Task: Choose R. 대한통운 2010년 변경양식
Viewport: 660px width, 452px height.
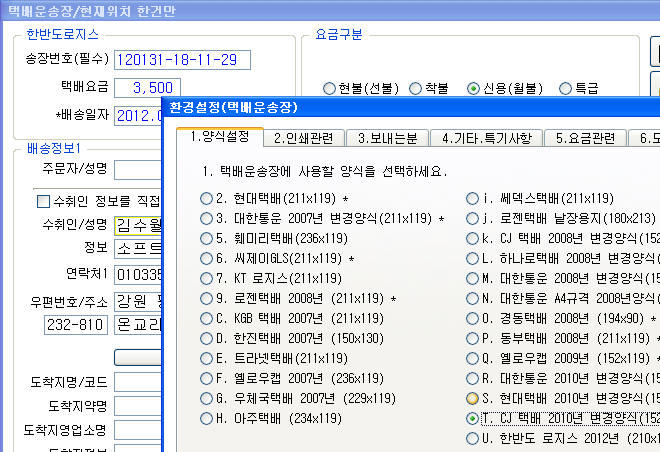Action: pos(472,378)
